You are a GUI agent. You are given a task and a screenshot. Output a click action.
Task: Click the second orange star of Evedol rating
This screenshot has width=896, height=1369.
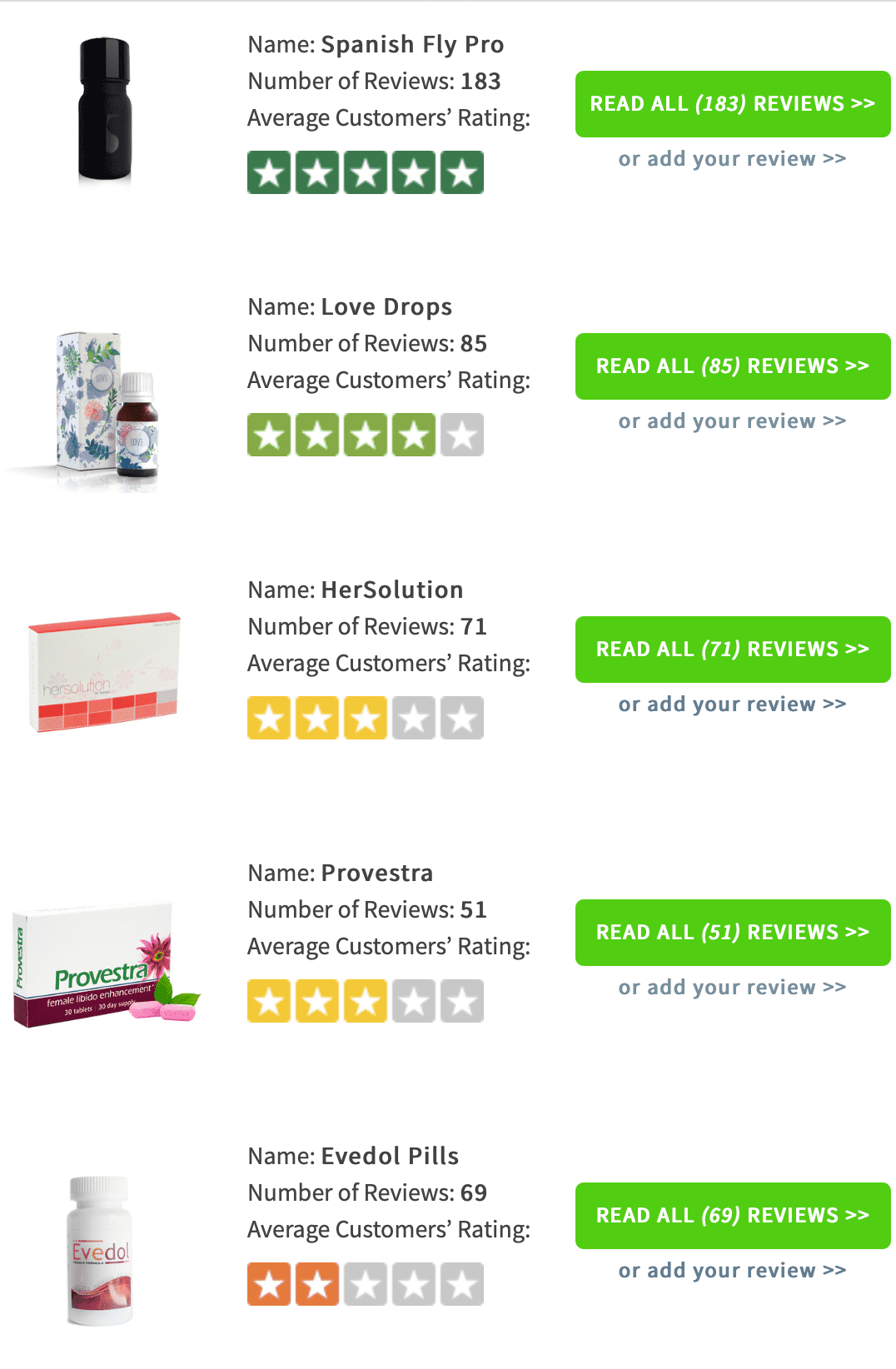[317, 1284]
